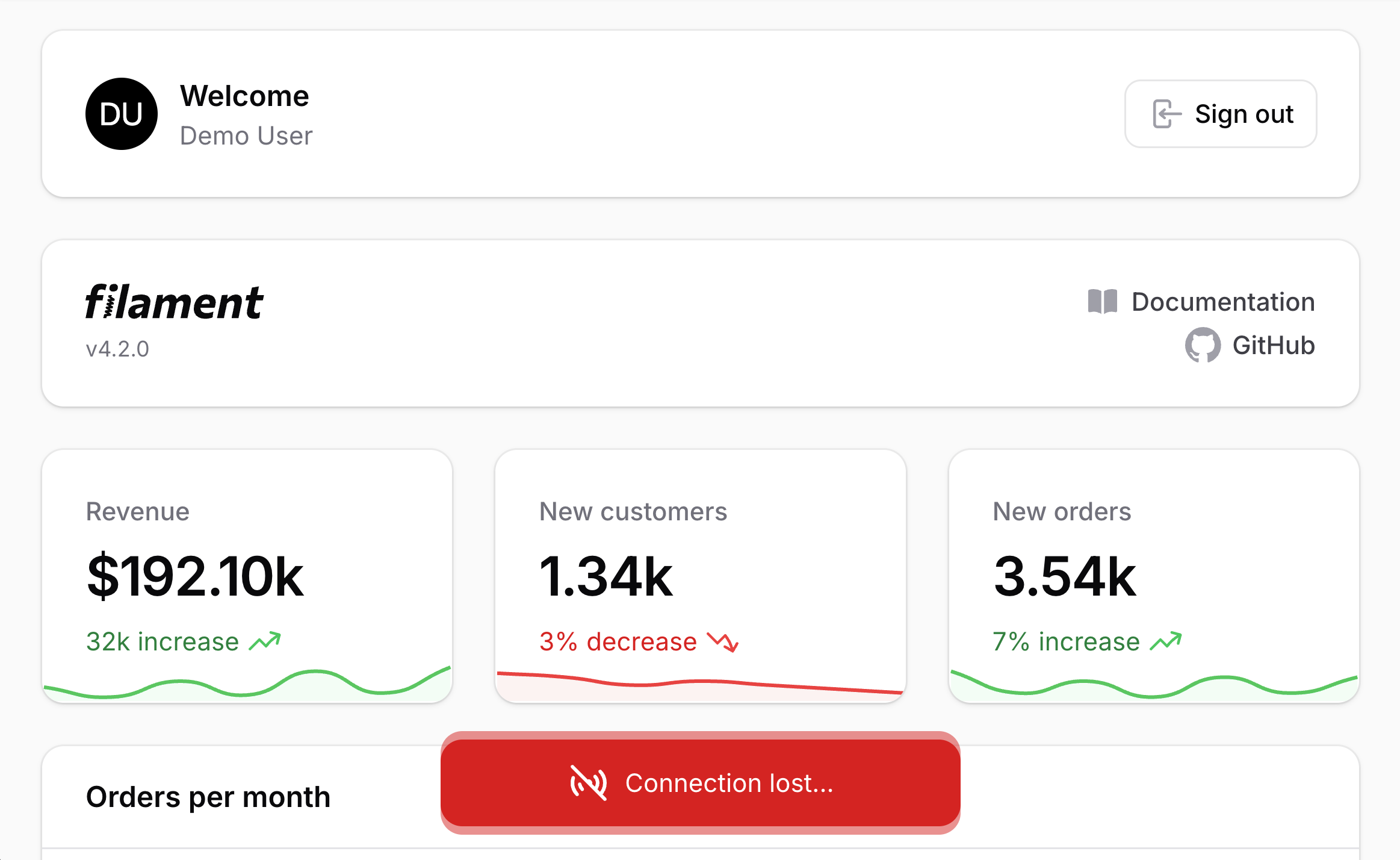Click the Documentation book icon
Image resolution: width=1400 pixels, height=860 pixels.
[1102, 302]
